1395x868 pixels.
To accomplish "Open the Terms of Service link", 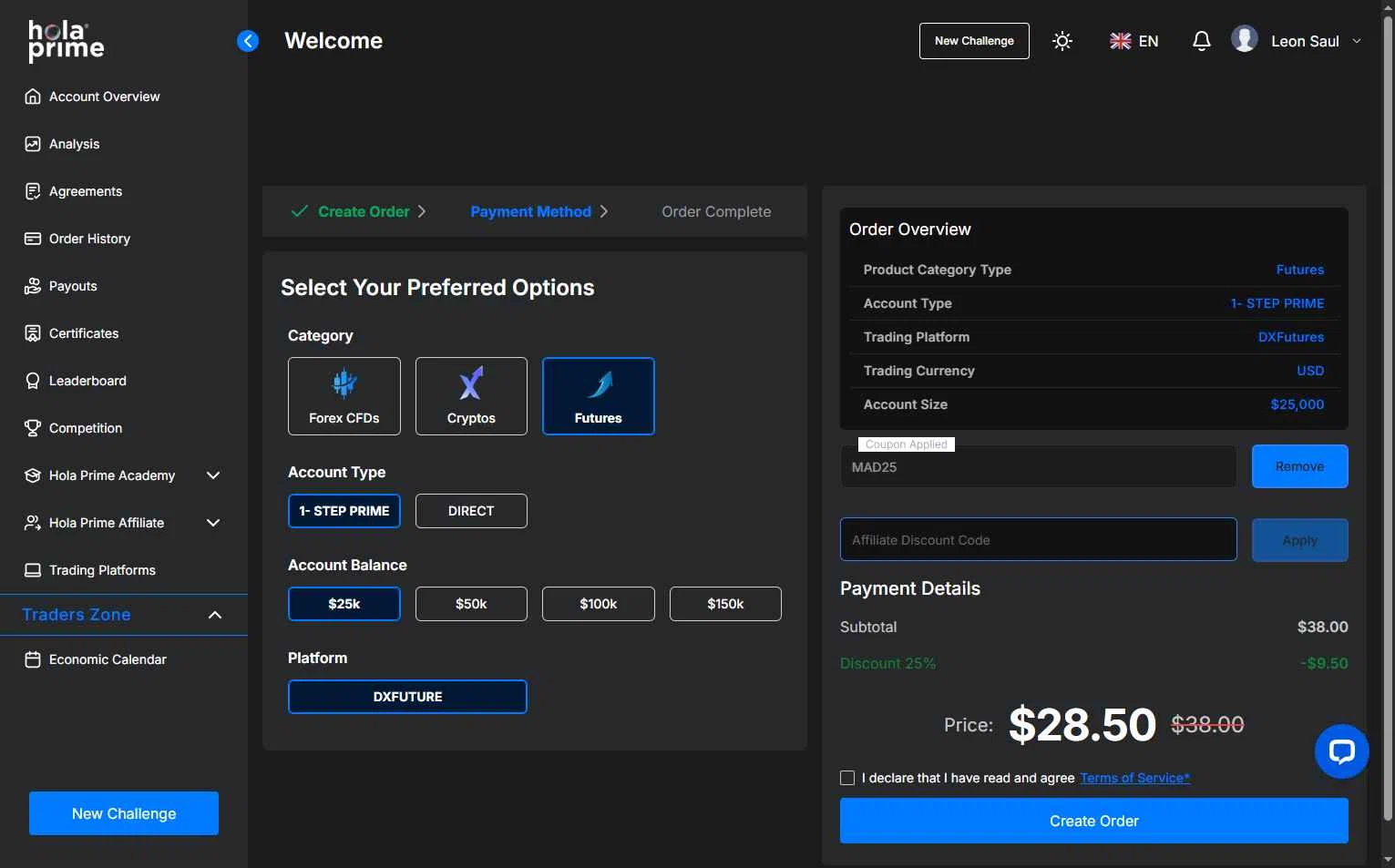I will pyautogui.click(x=1134, y=778).
